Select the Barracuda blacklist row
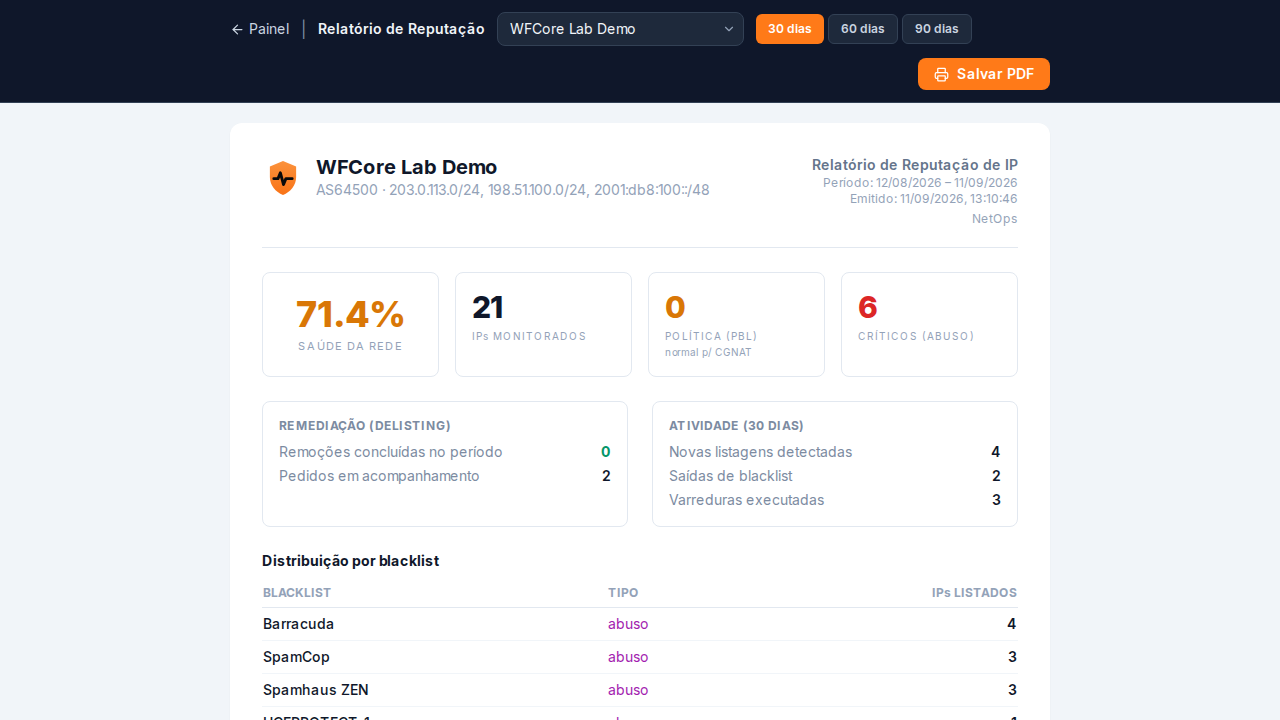The height and width of the screenshot is (720, 1280). coord(640,624)
